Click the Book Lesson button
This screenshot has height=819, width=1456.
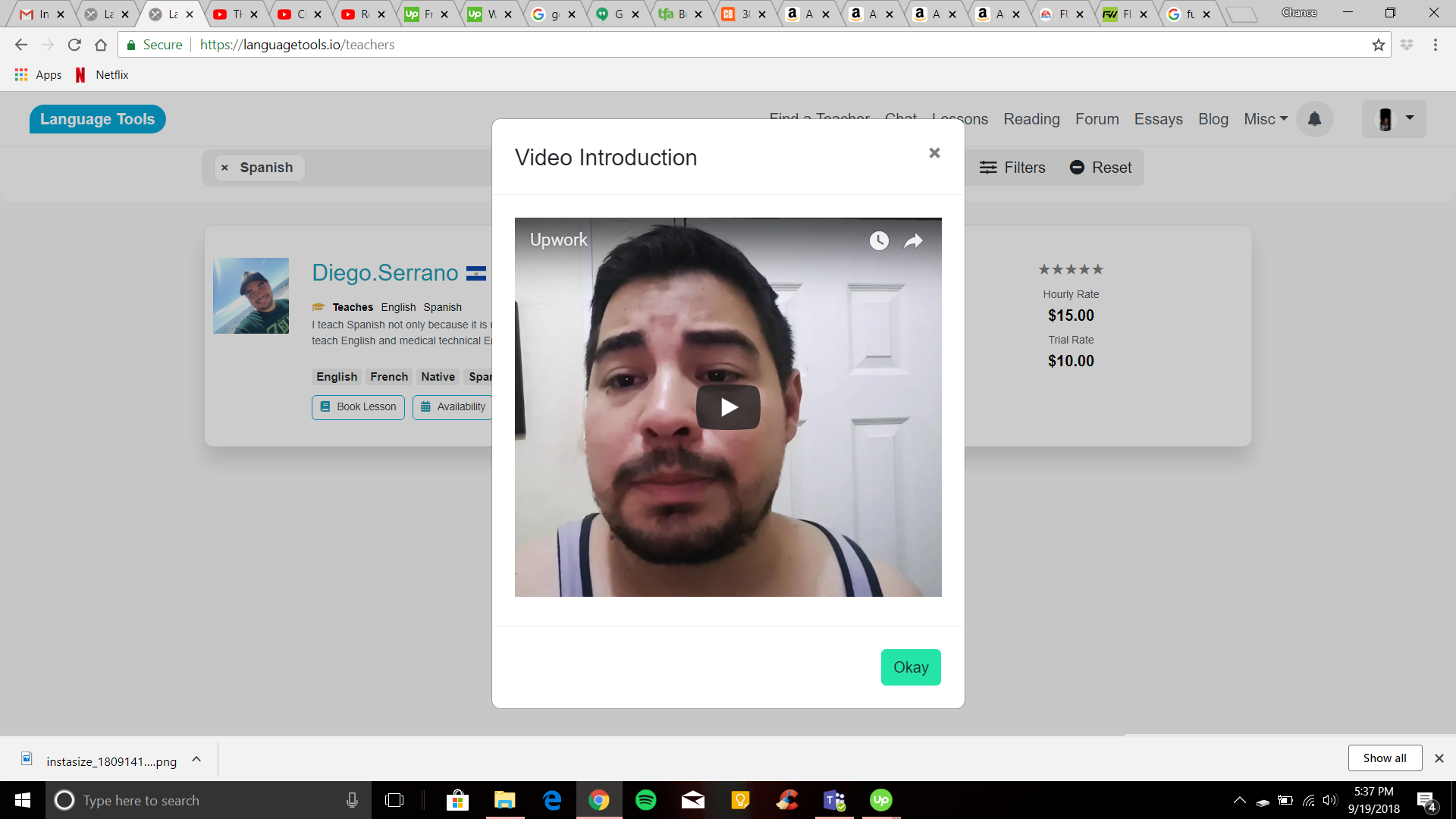pyautogui.click(x=358, y=407)
